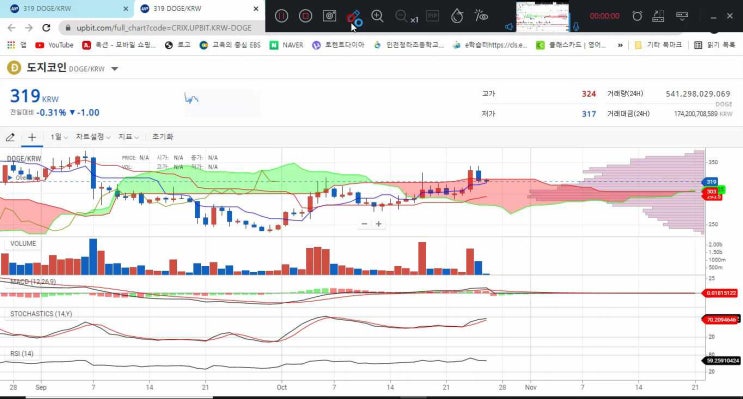Toggle the recorder speaker sound icon
Image resolution: width=743 pixels, height=399 pixels.
point(509,27)
